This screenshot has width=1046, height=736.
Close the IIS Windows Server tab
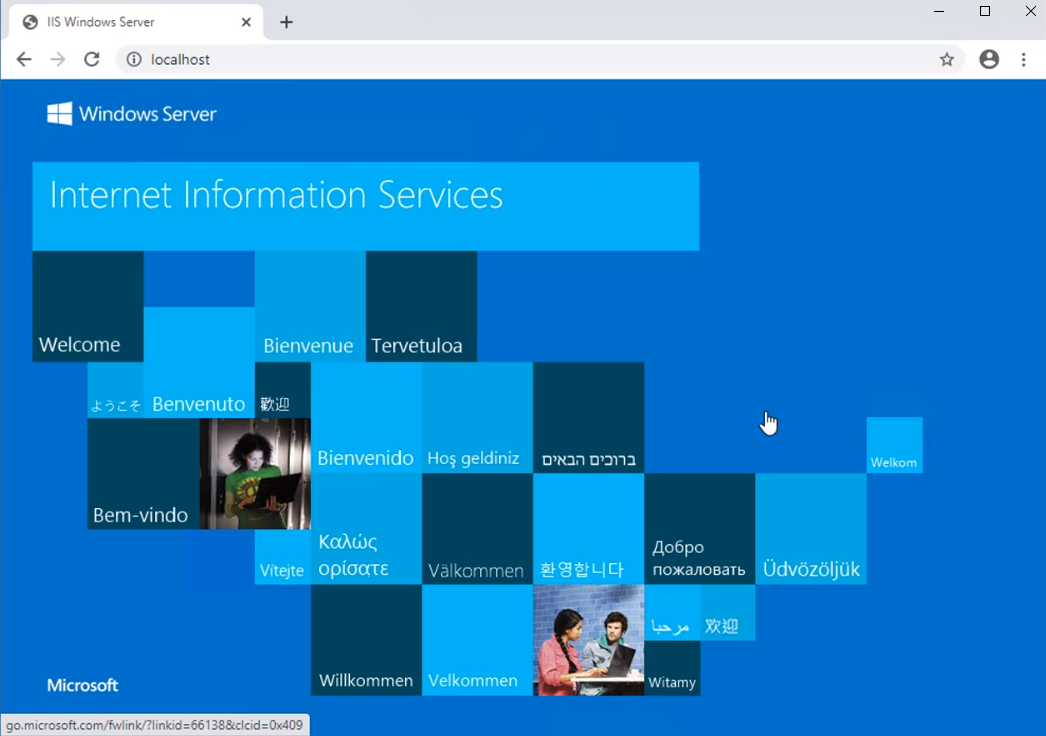[246, 22]
